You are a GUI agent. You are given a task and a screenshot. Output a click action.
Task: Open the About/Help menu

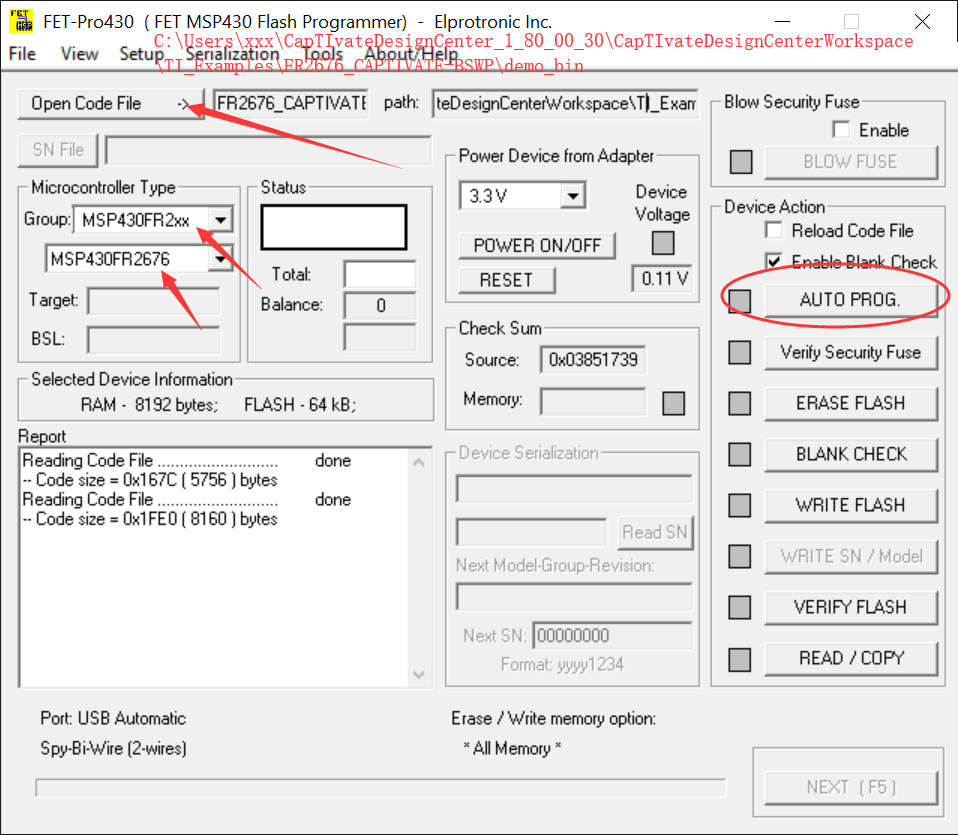pyautogui.click(x=411, y=54)
